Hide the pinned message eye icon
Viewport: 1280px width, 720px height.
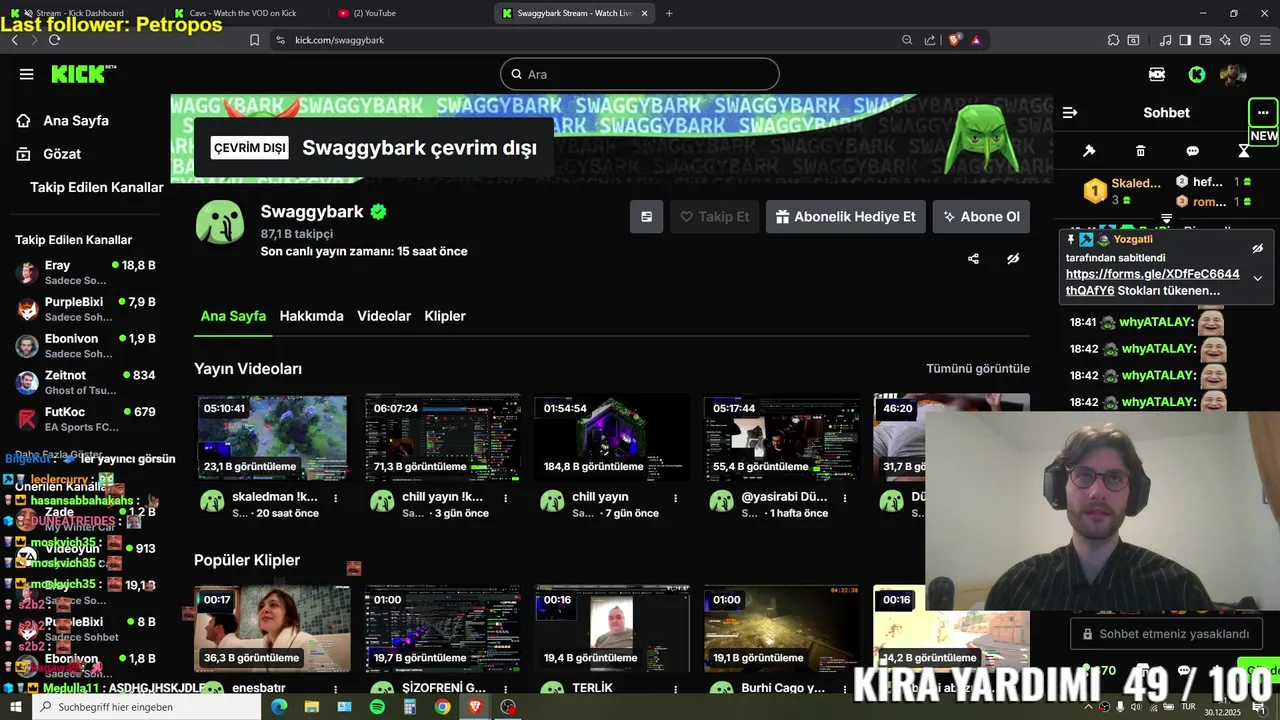click(x=1258, y=248)
